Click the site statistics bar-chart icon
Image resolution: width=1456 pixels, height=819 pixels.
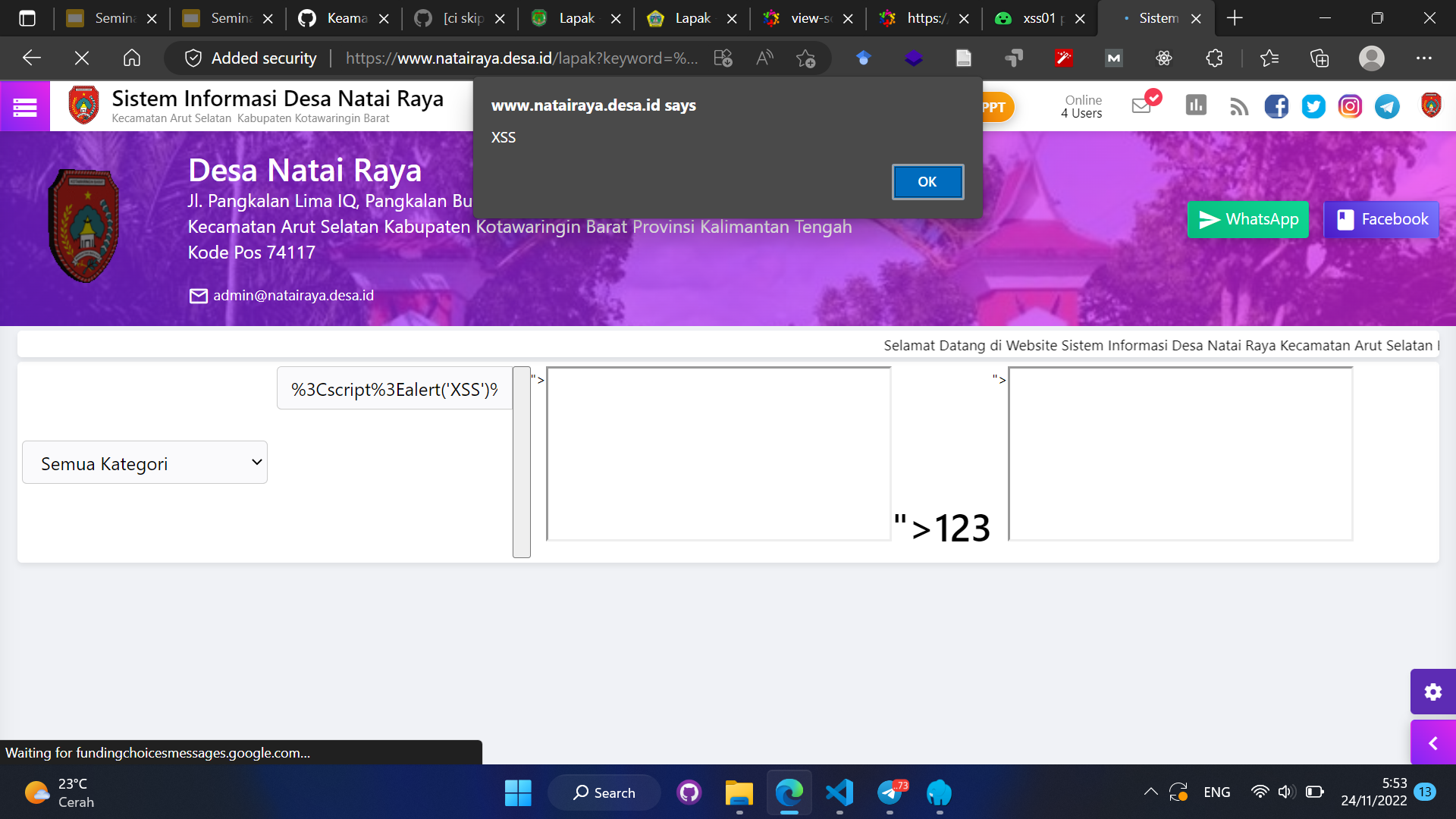click(1196, 105)
